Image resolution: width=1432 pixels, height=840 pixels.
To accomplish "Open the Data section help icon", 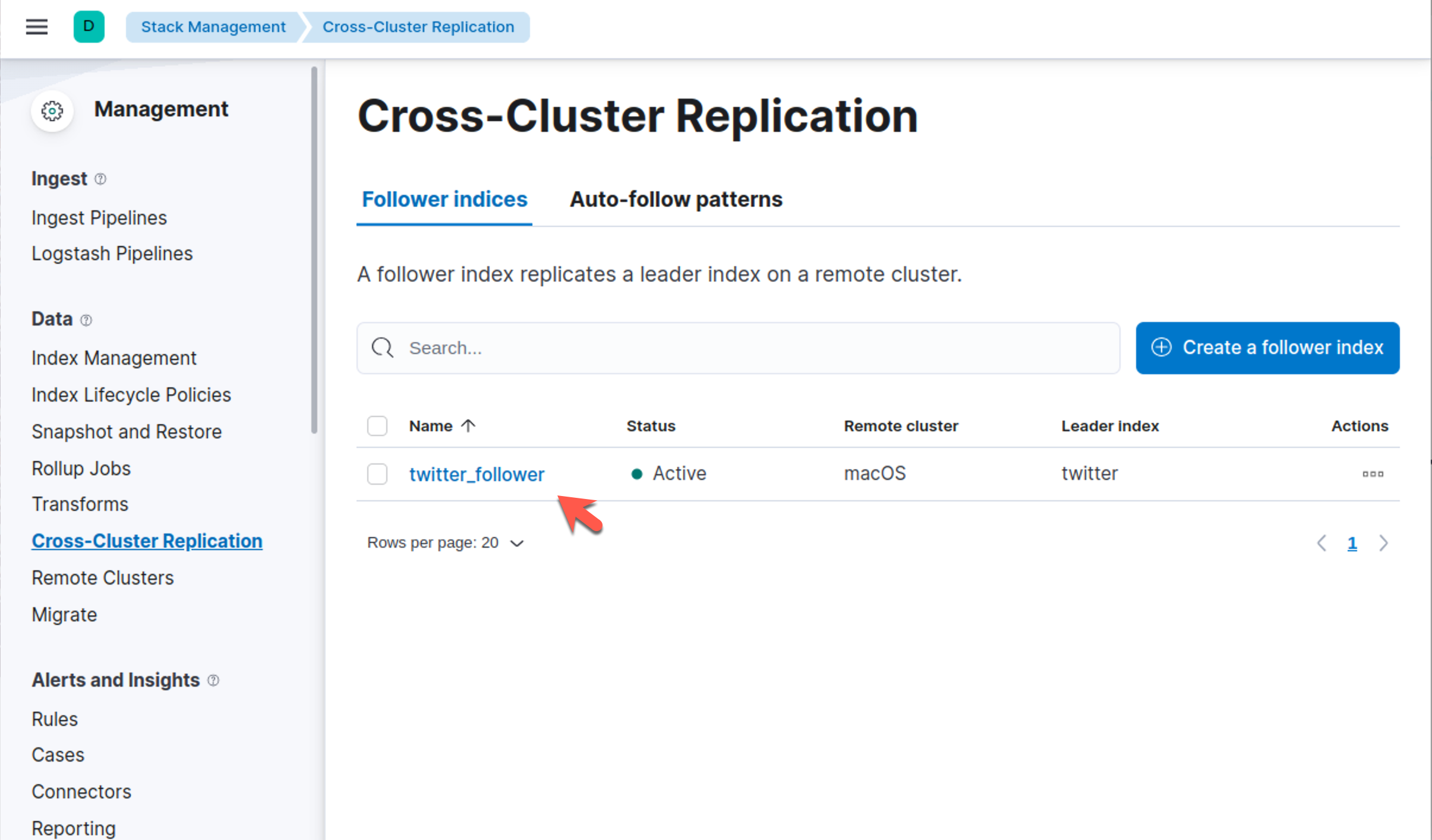I will click(87, 320).
